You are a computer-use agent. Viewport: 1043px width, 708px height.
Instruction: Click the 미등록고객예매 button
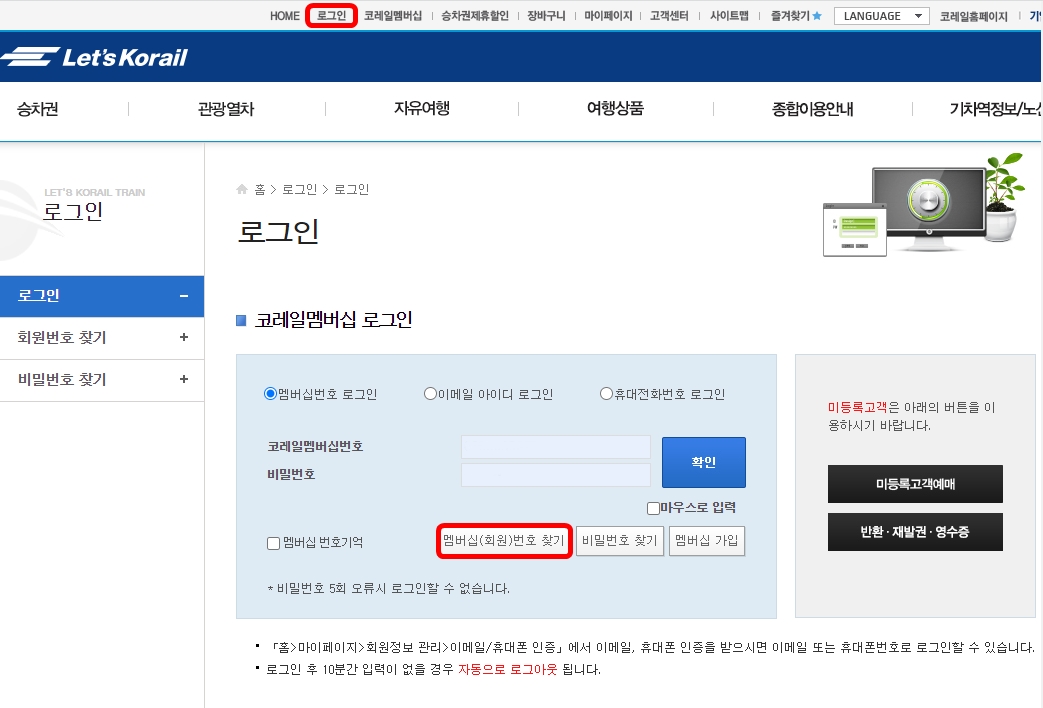(x=914, y=484)
